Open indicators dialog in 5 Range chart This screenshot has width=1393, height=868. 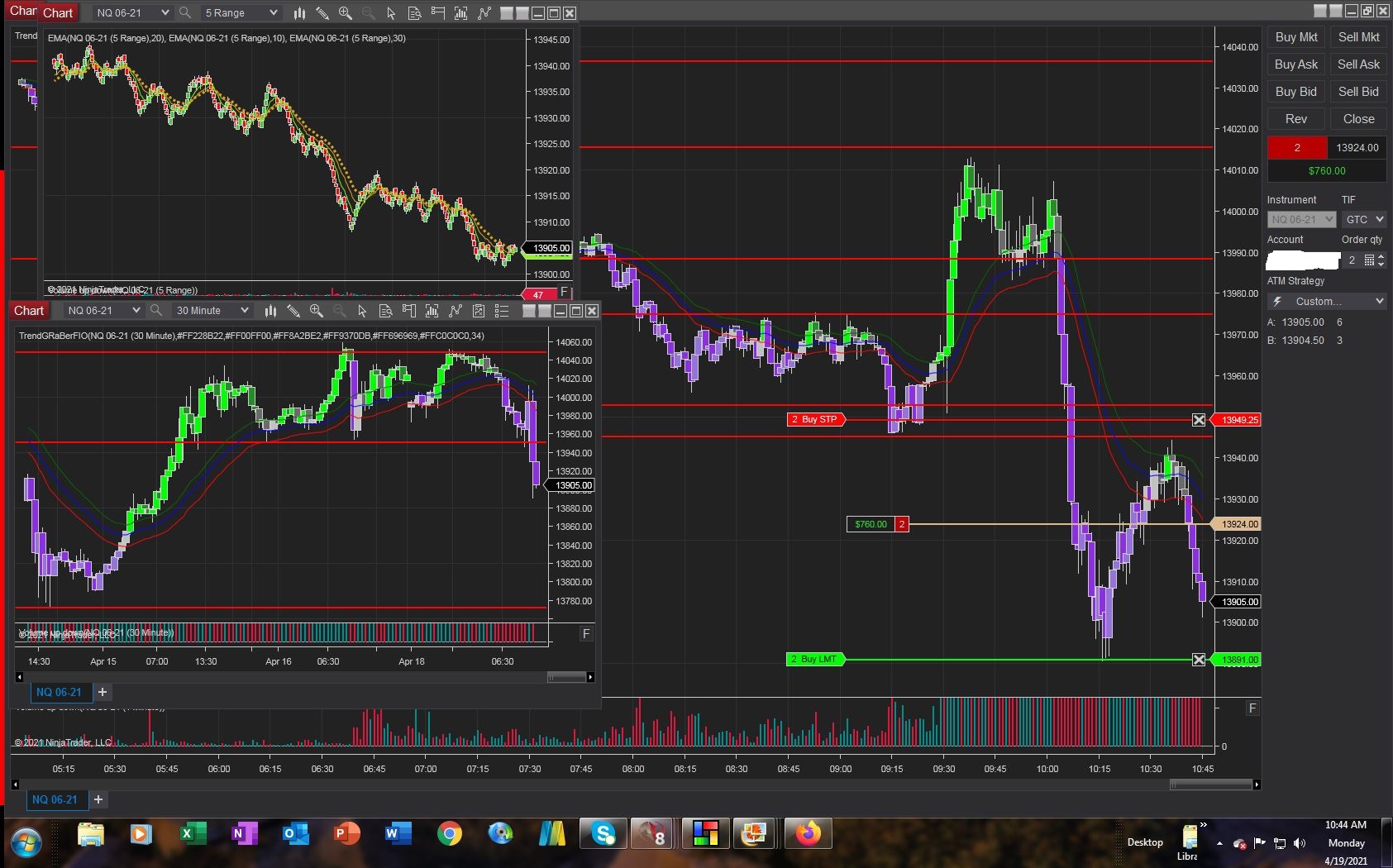[460, 13]
